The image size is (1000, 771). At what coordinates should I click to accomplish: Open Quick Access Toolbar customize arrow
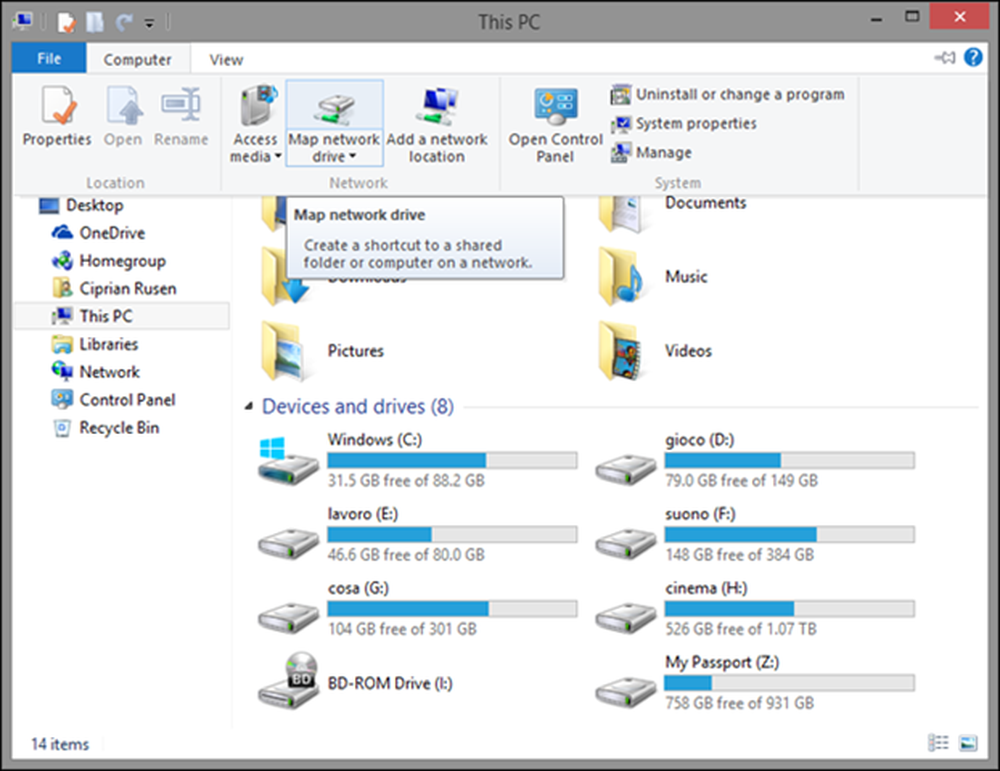click(x=149, y=24)
